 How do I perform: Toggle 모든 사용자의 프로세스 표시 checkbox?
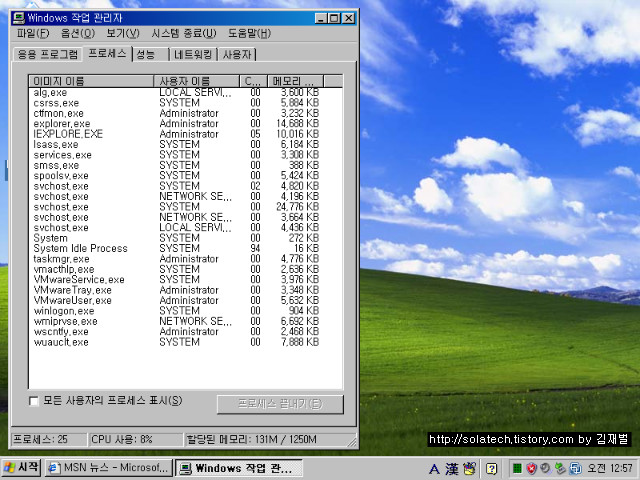coord(34,401)
